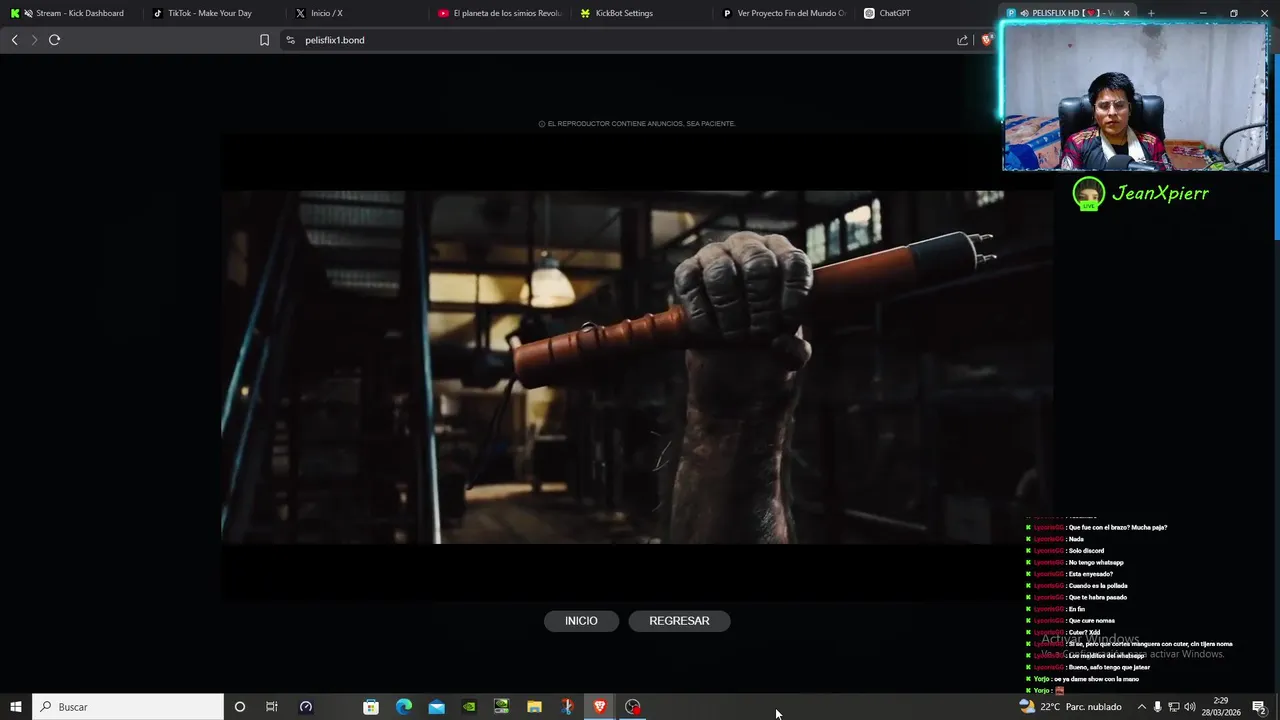Switch to Brave browser in taskbar
The height and width of the screenshot is (720, 1280).
600,707
